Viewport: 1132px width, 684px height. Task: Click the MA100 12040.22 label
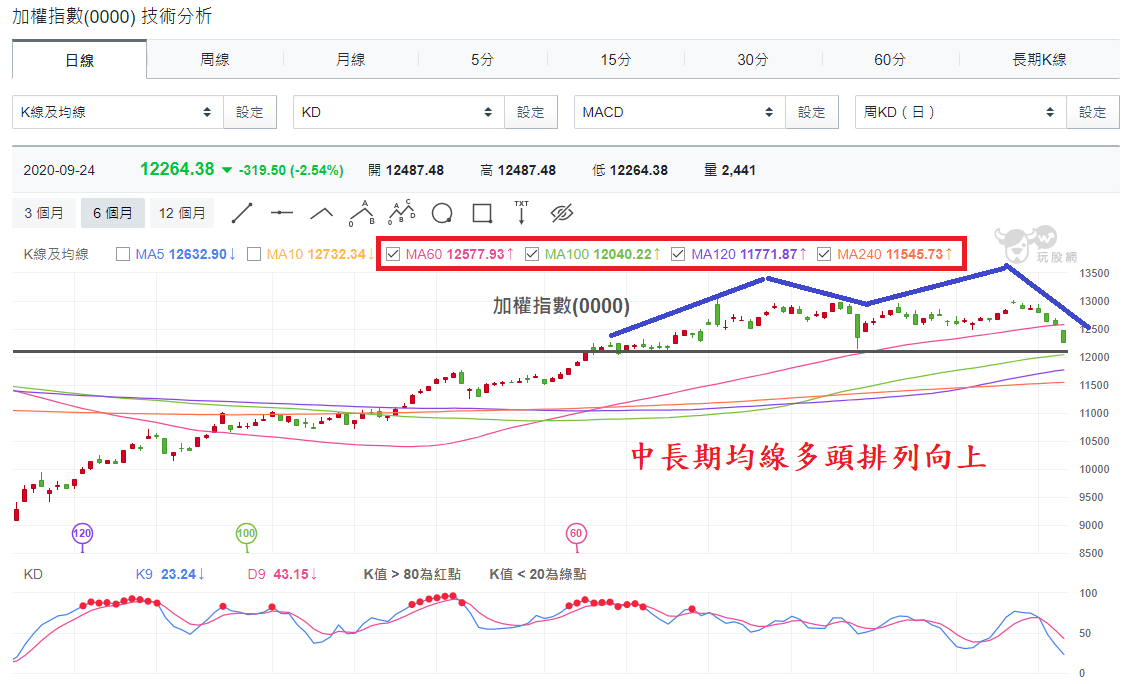click(602, 254)
